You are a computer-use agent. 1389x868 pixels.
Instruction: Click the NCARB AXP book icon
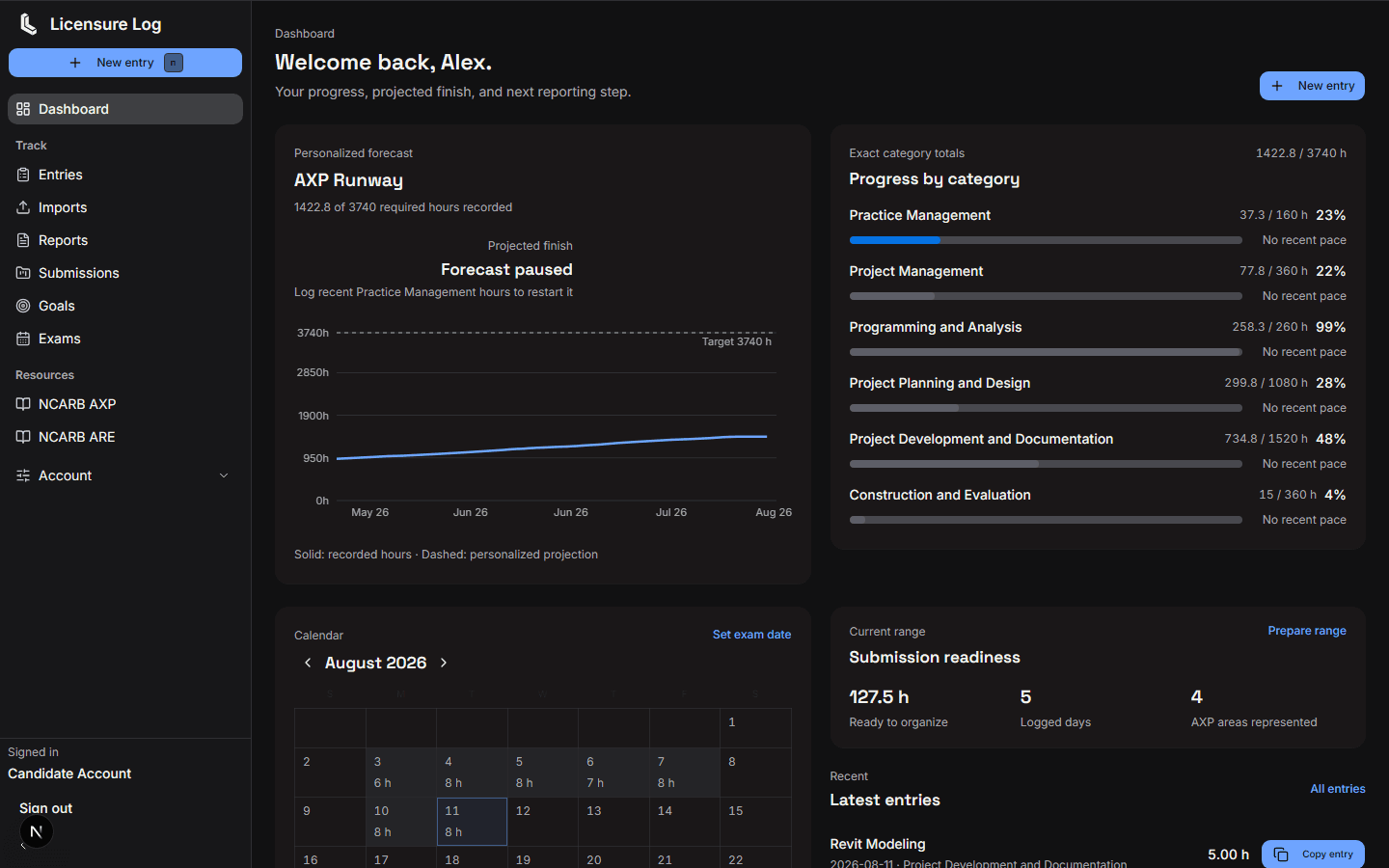coord(23,404)
